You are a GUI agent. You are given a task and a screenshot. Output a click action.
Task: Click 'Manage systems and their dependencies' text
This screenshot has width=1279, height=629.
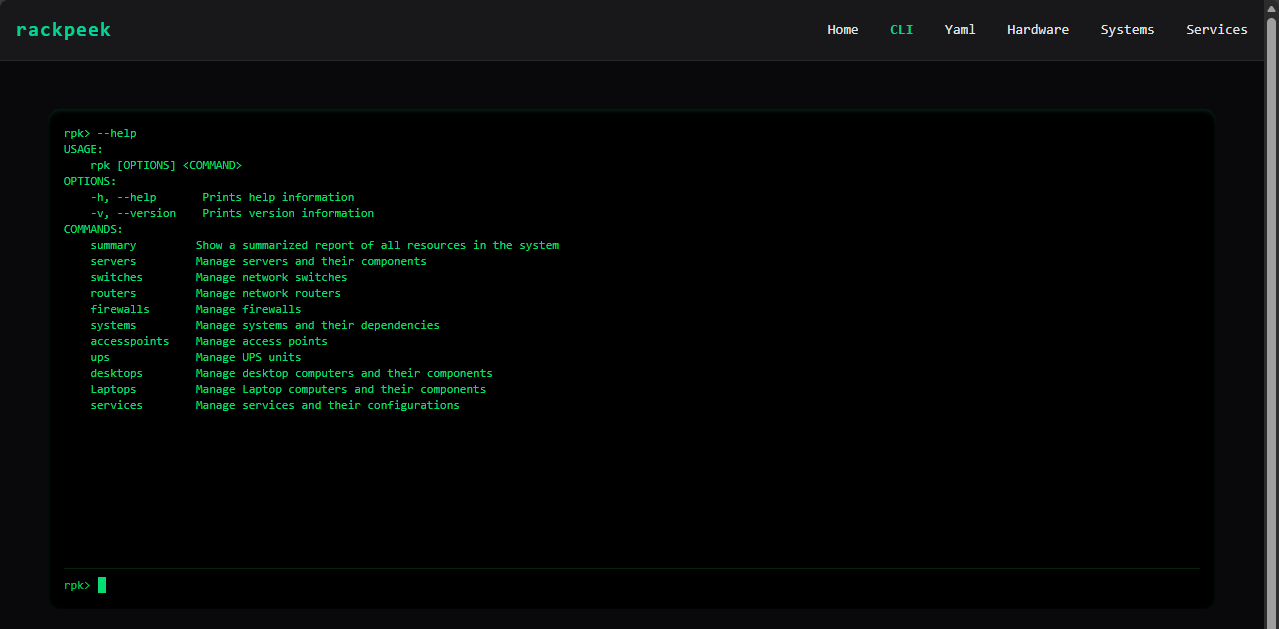(x=317, y=325)
